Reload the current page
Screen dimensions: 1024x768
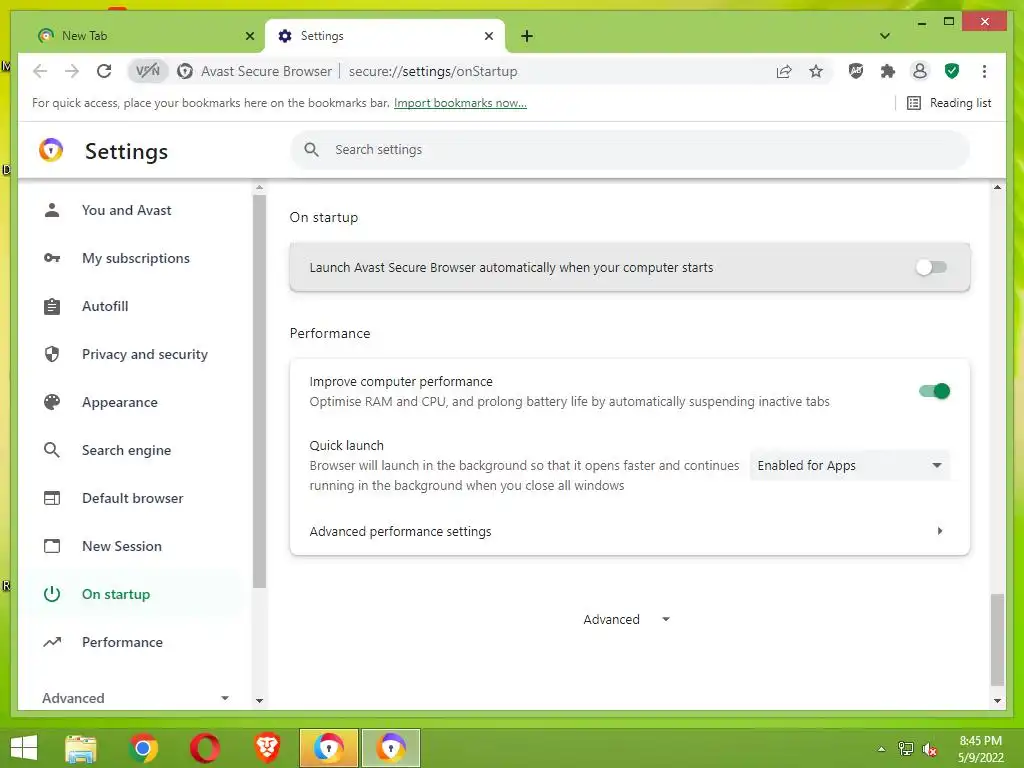click(x=104, y=71)
